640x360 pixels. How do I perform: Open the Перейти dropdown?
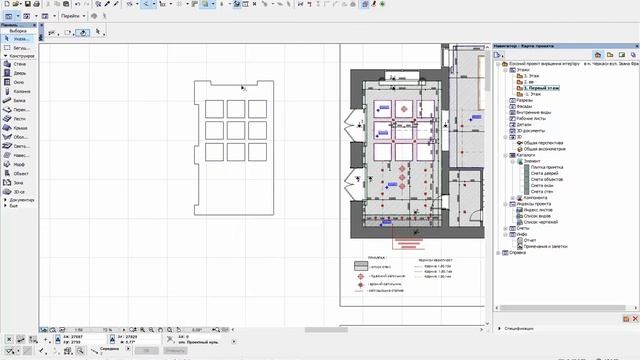73,16
